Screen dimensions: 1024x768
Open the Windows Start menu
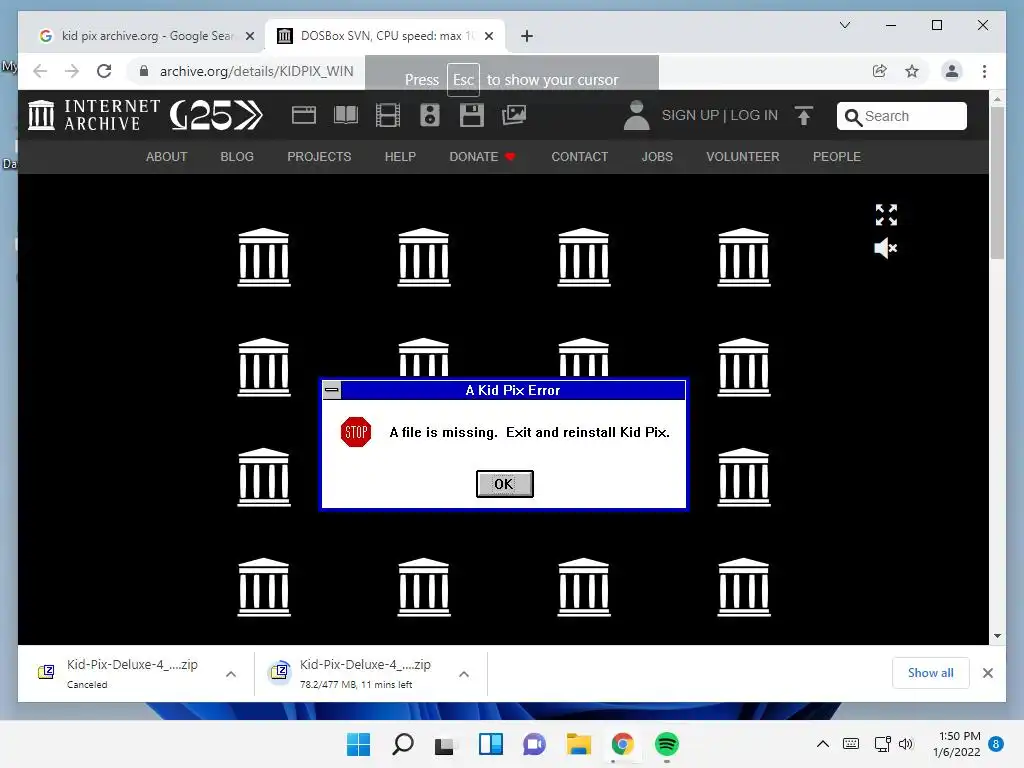pos(358,744)
